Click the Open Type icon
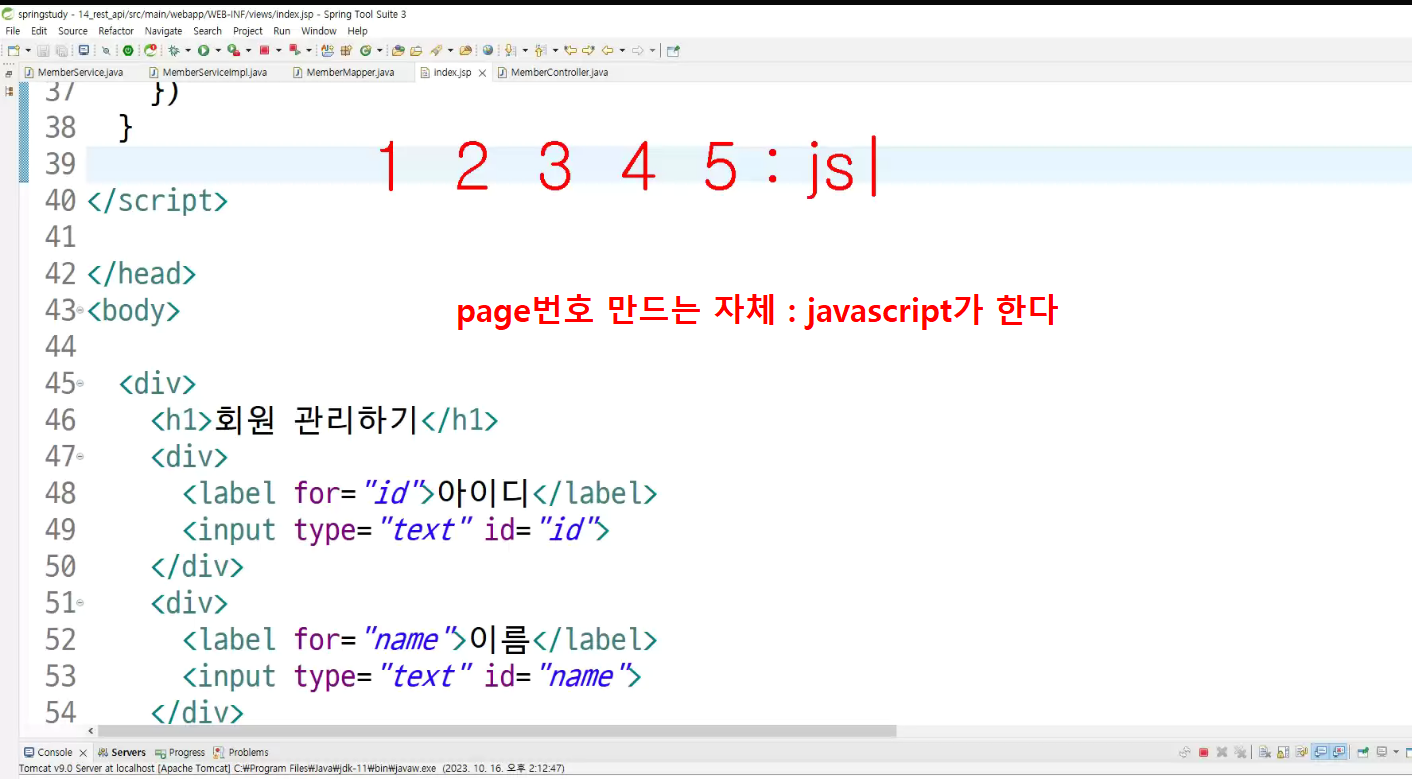This screenshot has height=779, width=1412. 398,50
